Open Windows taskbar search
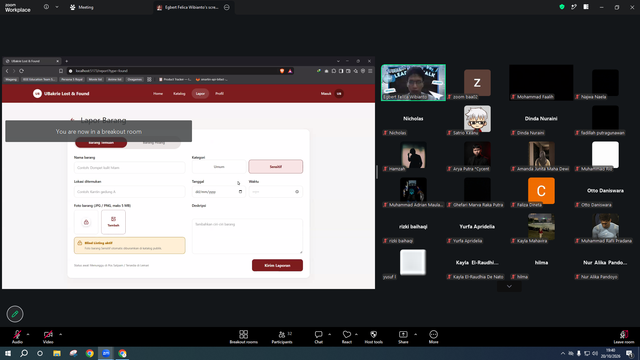 (x=24, y=353)
